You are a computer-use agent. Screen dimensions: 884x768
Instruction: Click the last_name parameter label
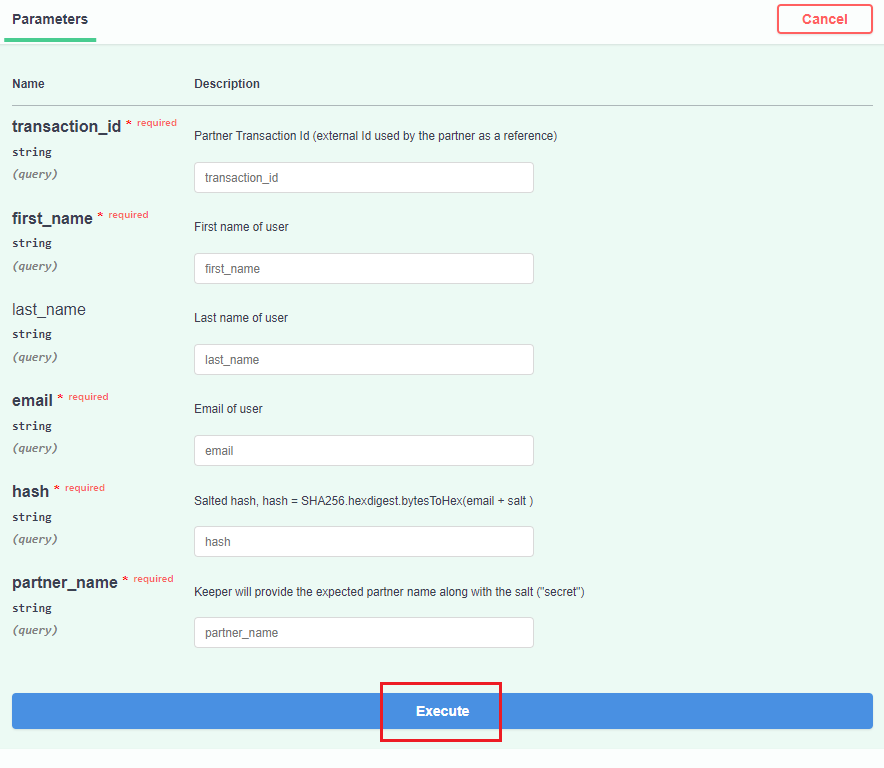click(x=49, y=310)
